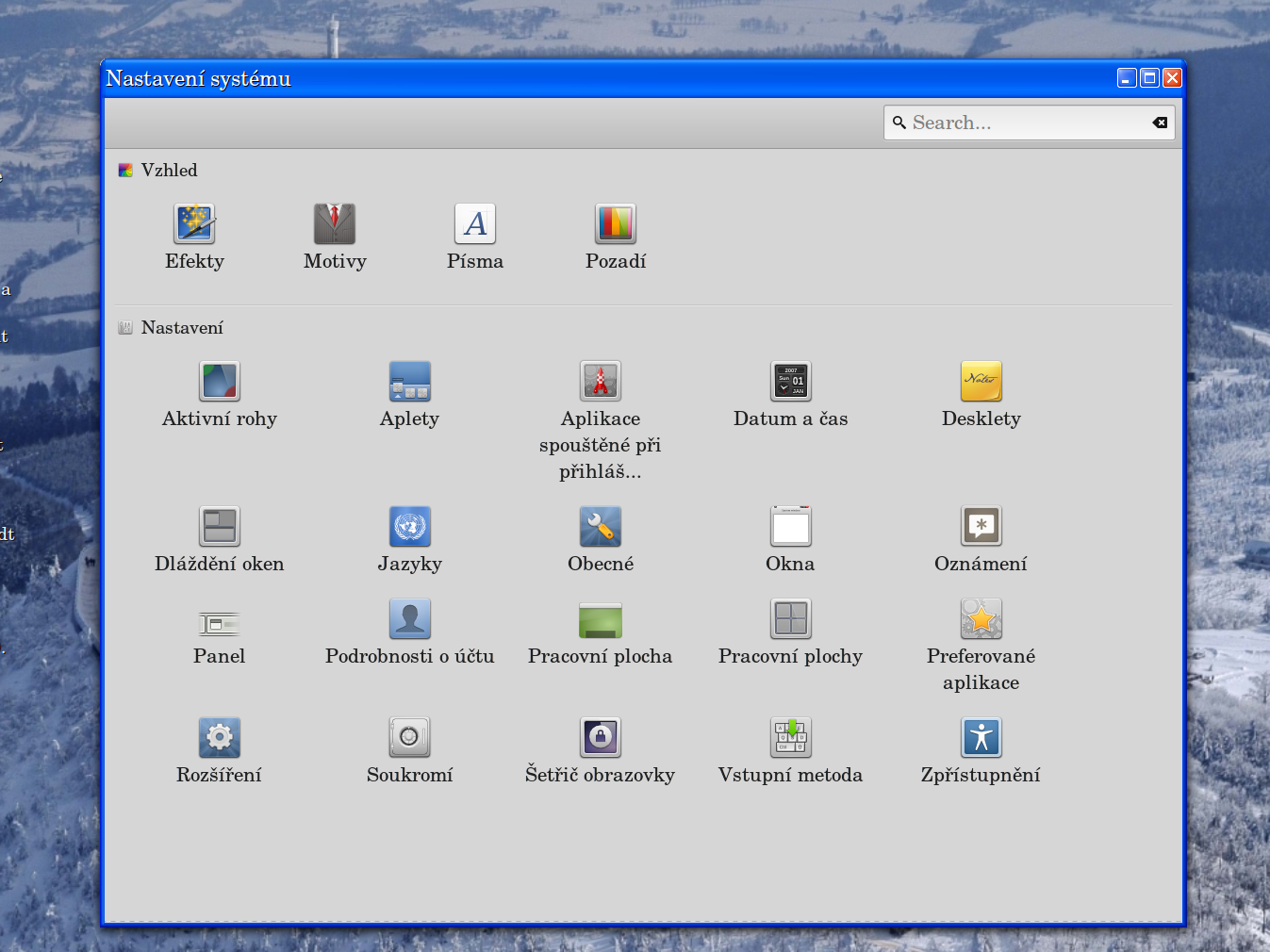Viewport: 1270px width, 952px height.
Task: Click into the Search input field
Action: [x=1023, y=123]
